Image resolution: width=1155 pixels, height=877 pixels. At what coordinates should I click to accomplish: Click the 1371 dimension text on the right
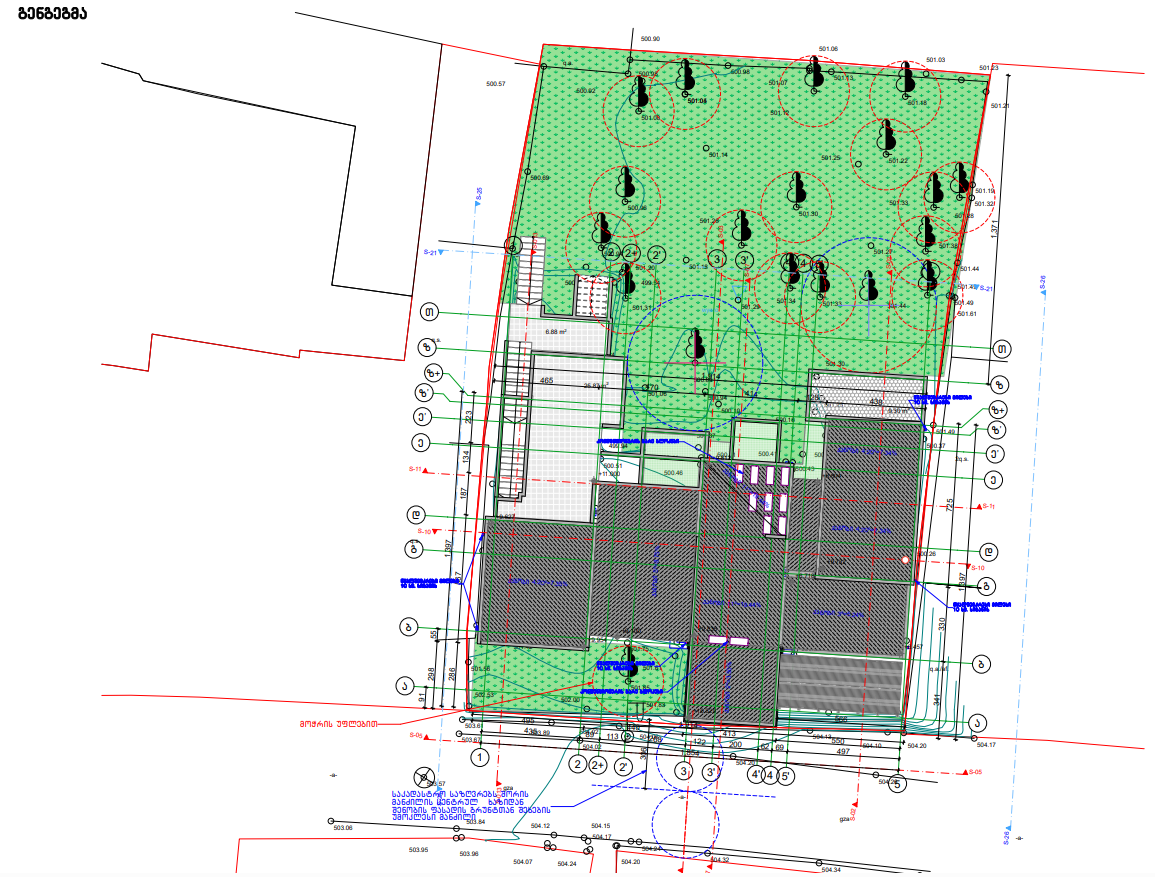pos(994,228)
